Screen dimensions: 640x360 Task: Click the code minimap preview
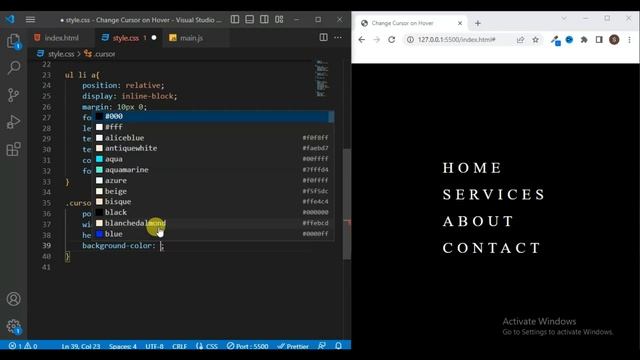[322, 78]
